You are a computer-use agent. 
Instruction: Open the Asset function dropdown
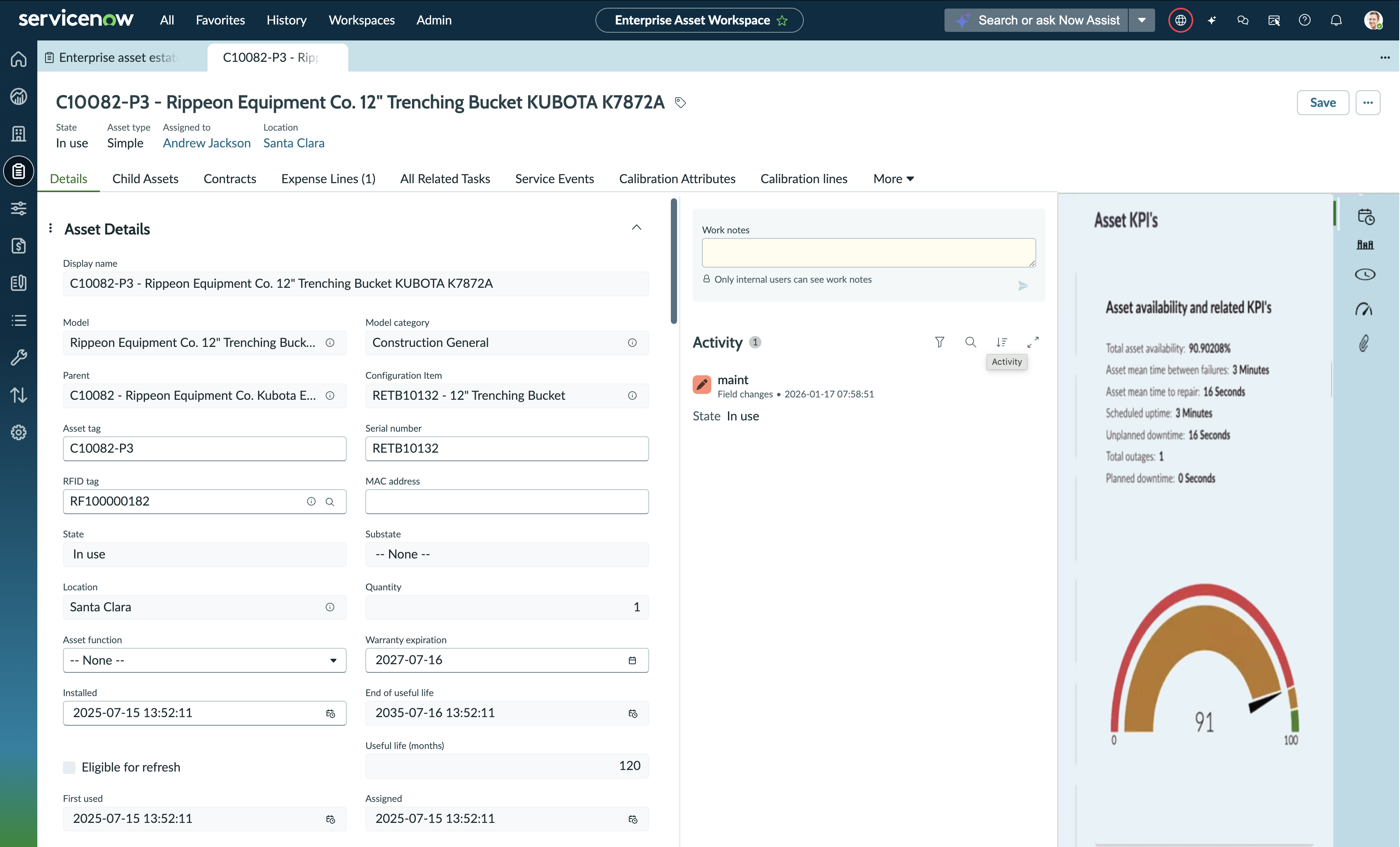[204, 660]
